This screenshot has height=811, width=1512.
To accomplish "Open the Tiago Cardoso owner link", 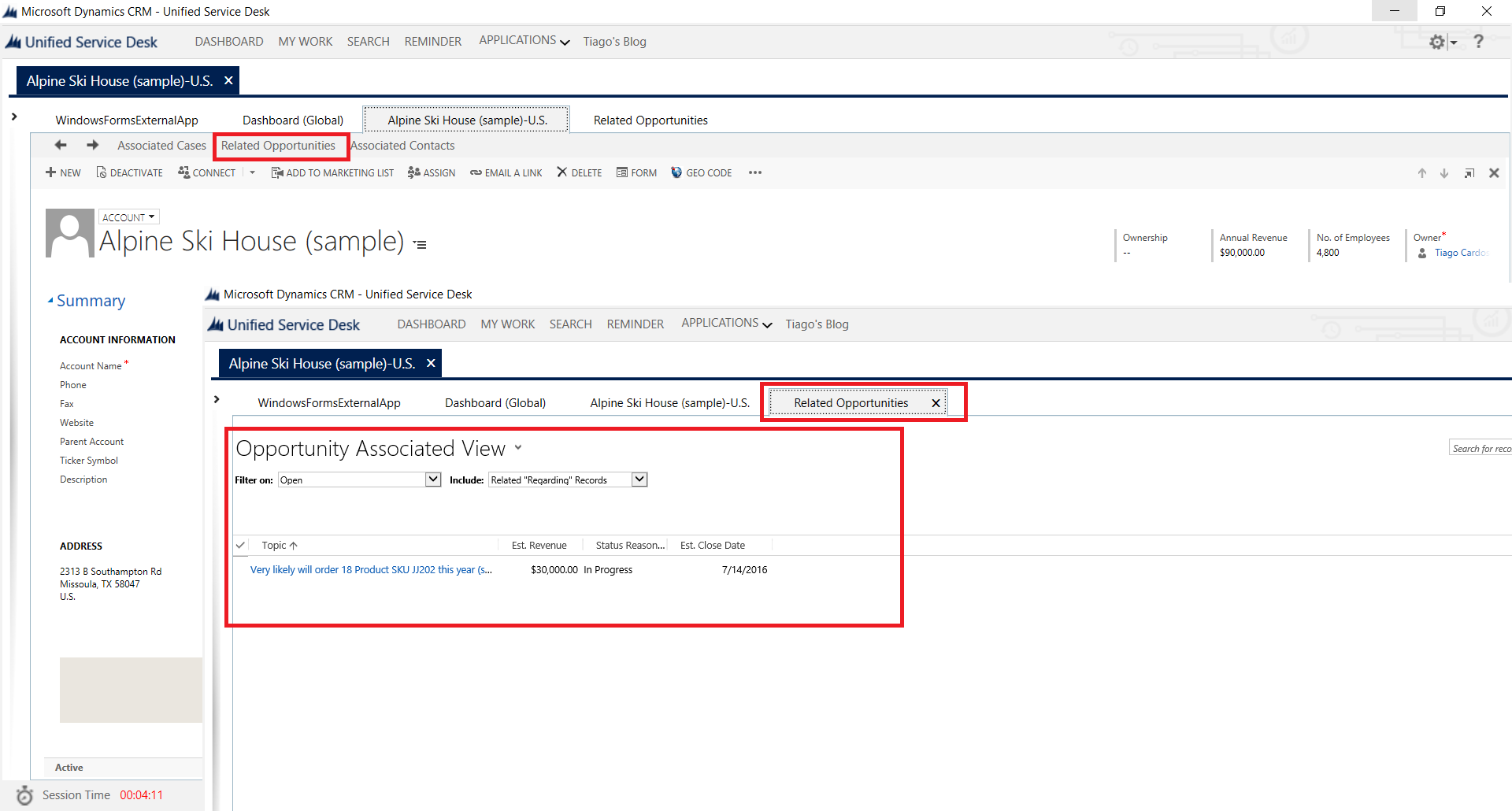I will click(x=1459, y=253).
